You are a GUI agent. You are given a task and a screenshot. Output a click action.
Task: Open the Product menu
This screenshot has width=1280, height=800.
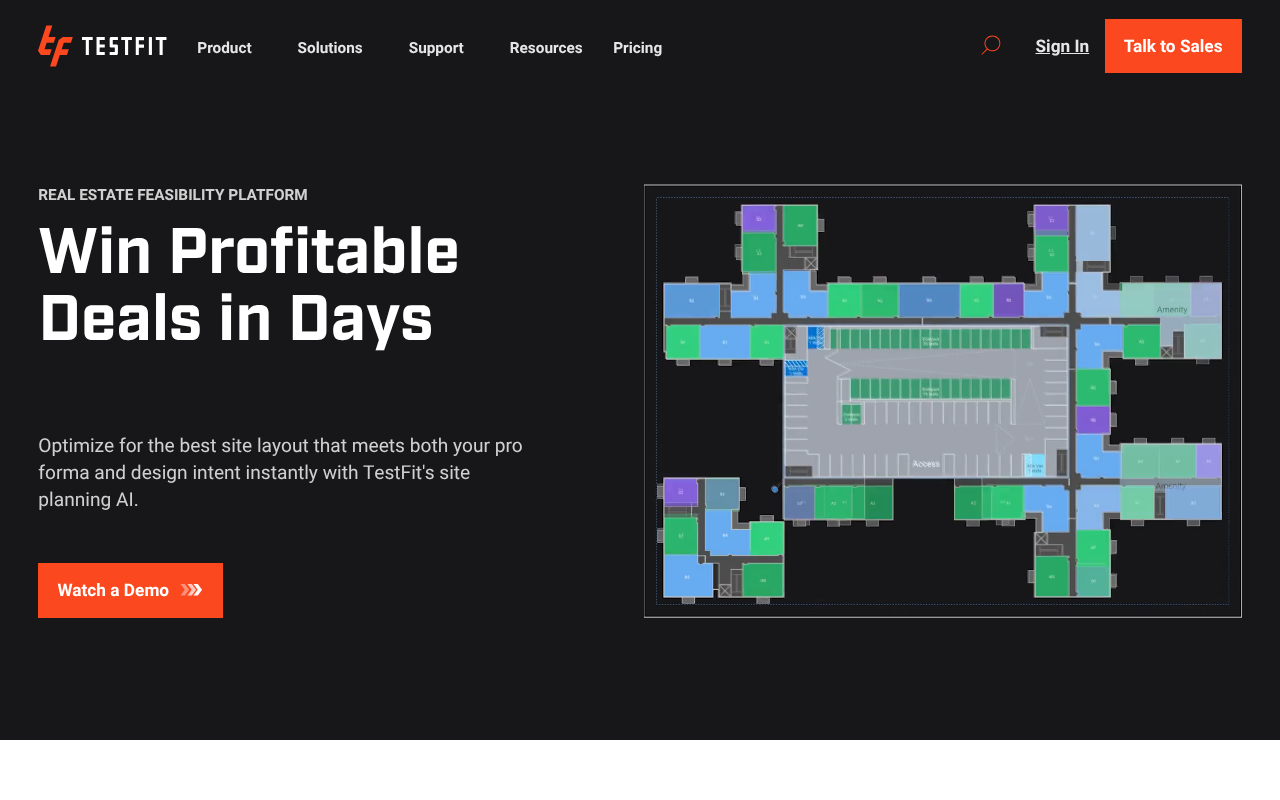[224, 47]
